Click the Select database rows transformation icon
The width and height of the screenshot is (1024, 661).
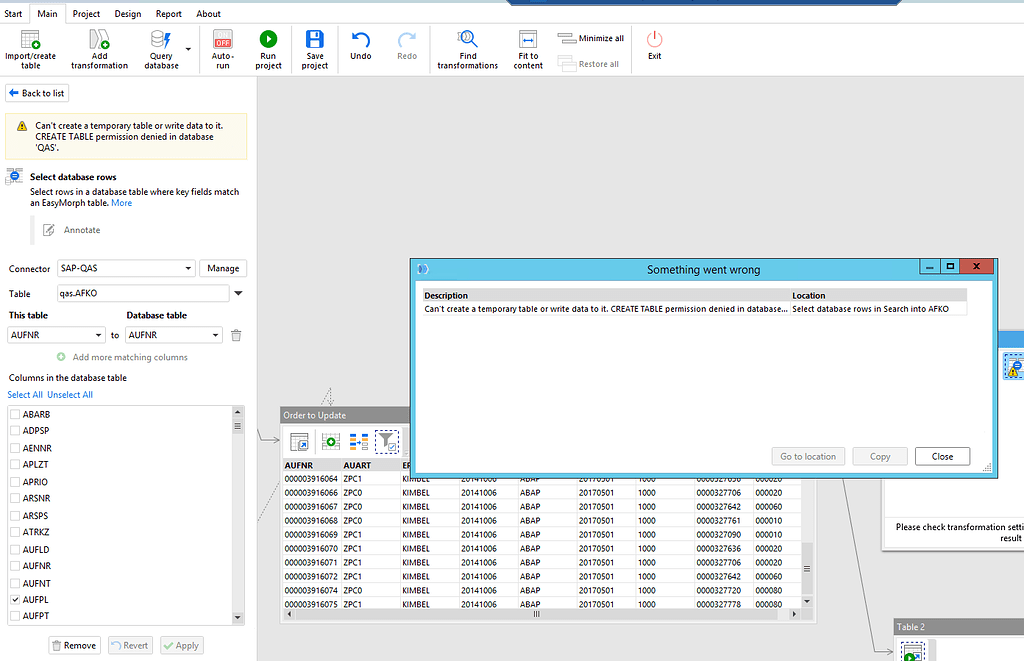click(14, 176)
